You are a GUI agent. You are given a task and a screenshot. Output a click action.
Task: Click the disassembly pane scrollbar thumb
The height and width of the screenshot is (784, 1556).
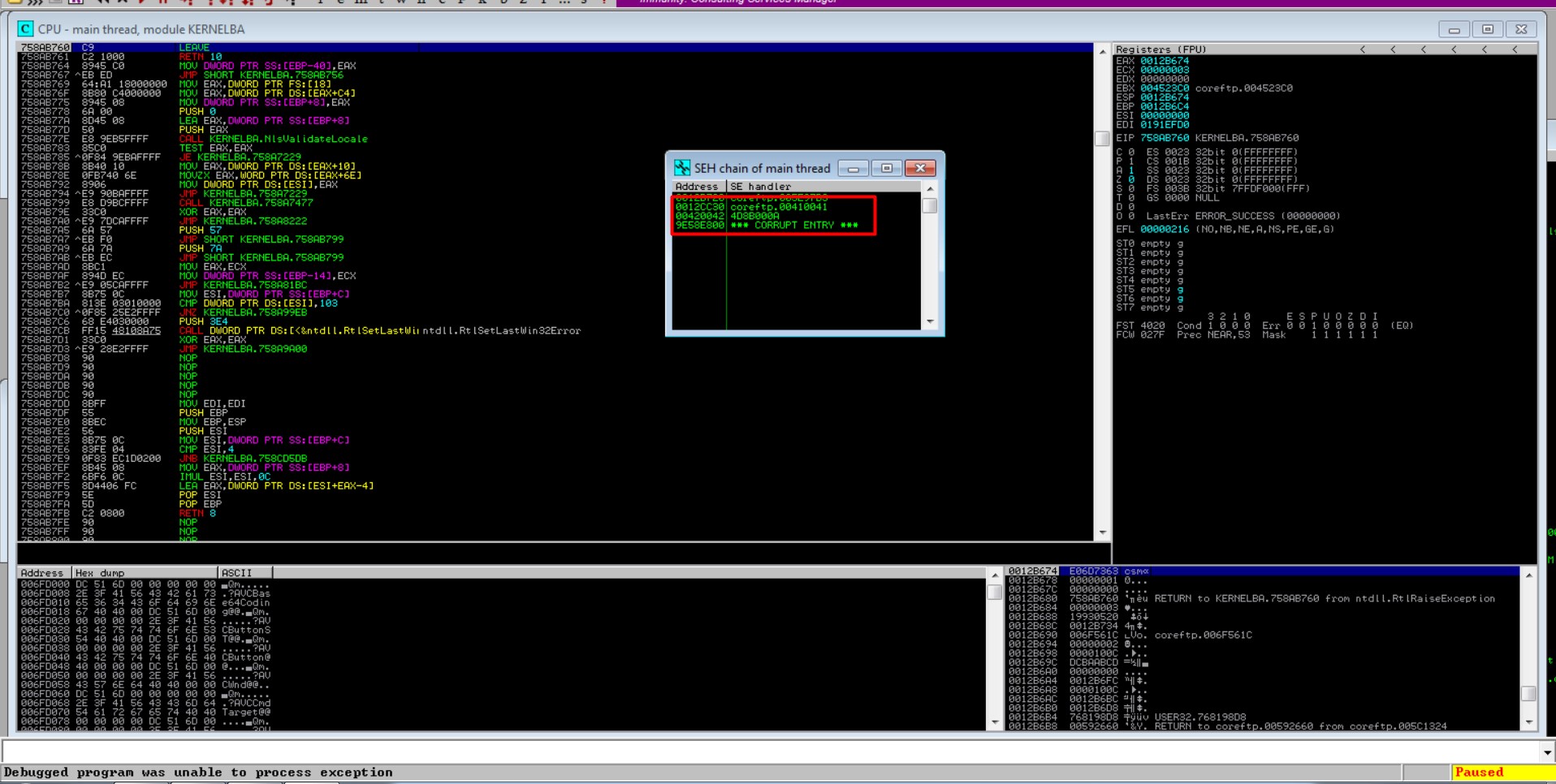pos(1102,139)
